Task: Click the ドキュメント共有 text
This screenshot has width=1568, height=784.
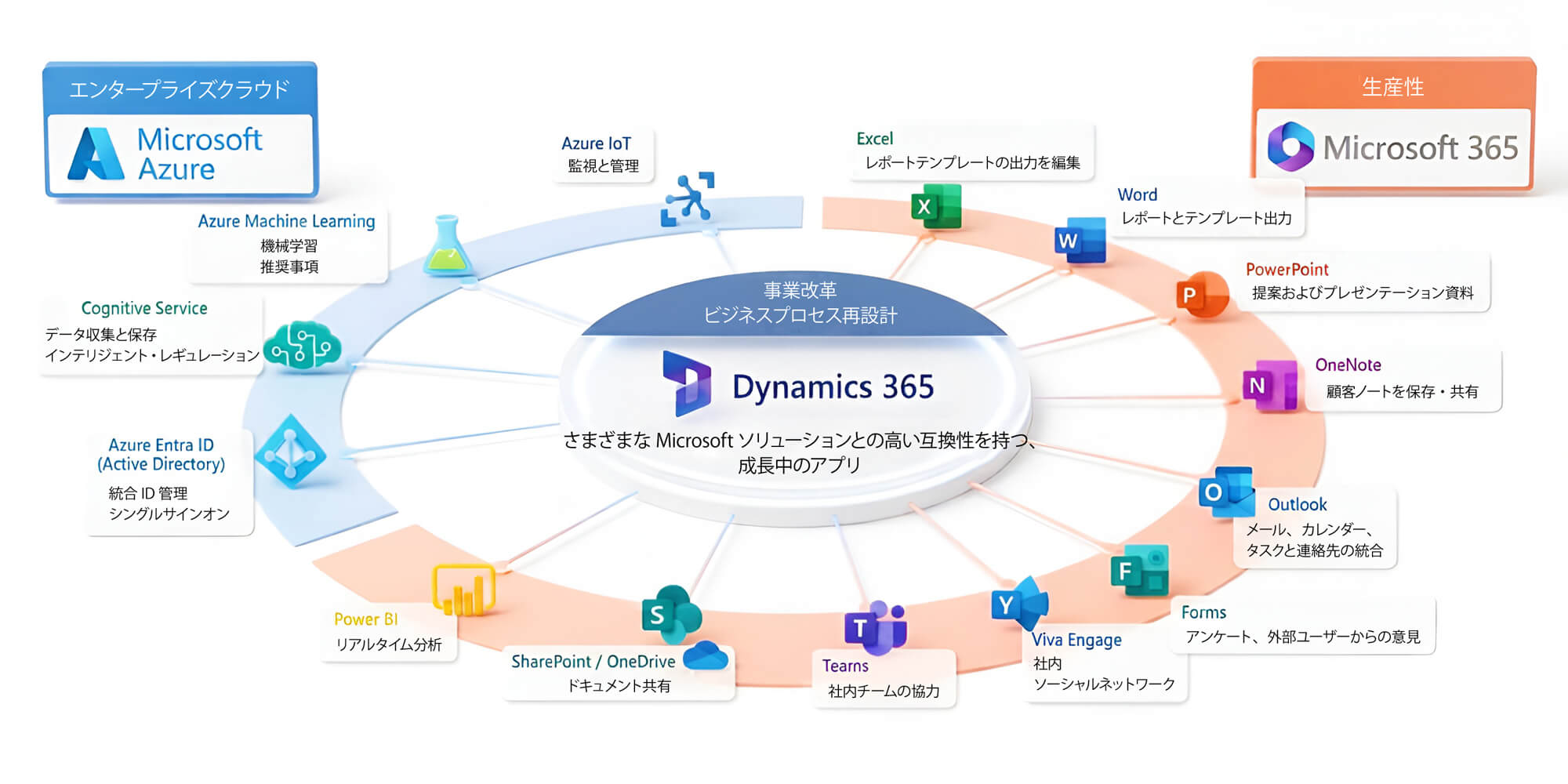Action: pos(619,685)
